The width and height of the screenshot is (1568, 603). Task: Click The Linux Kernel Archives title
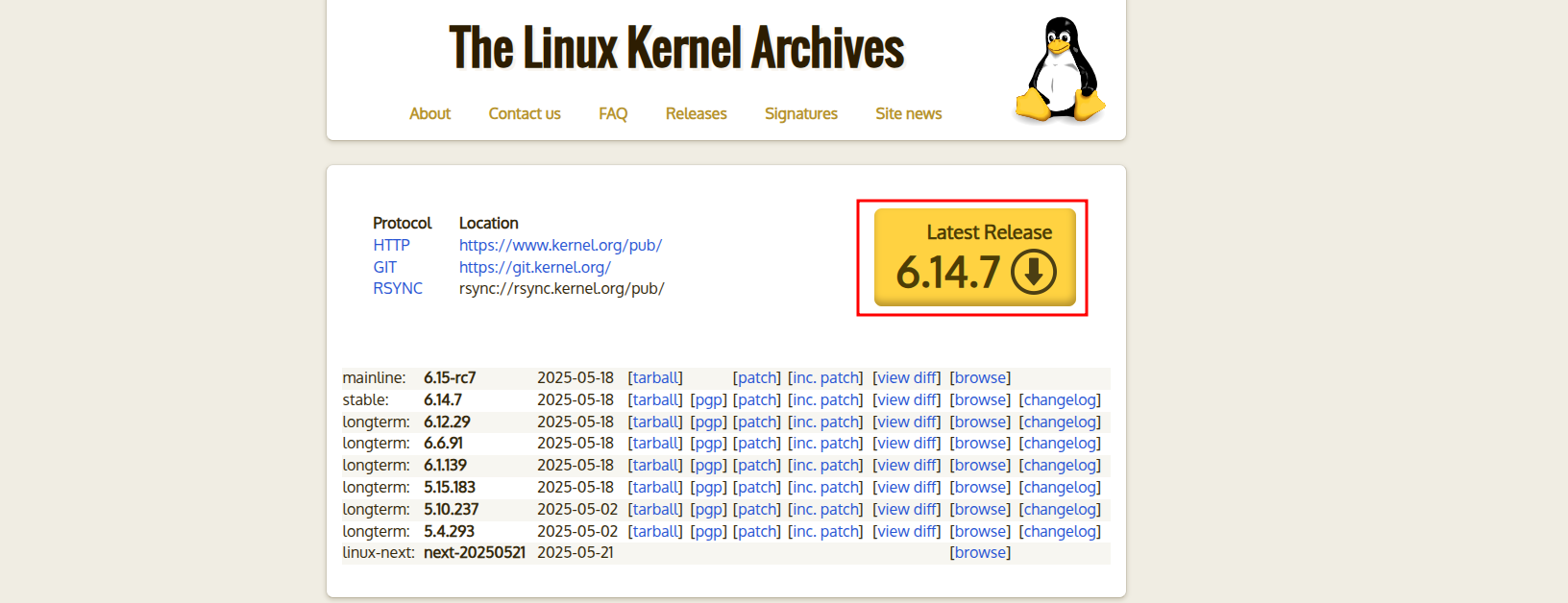tap(676, 48)
